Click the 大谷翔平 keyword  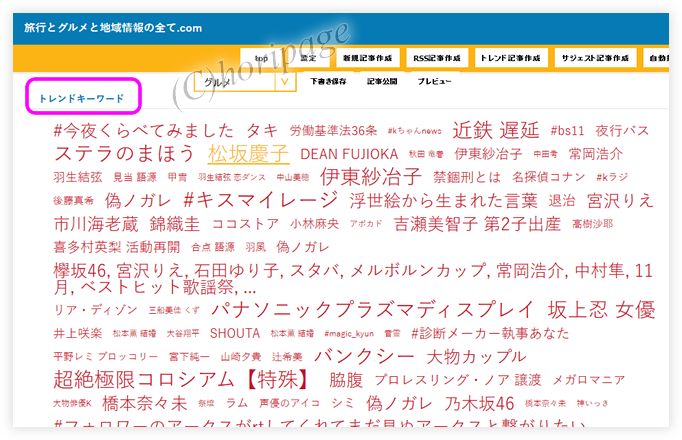tap(183, 333)
